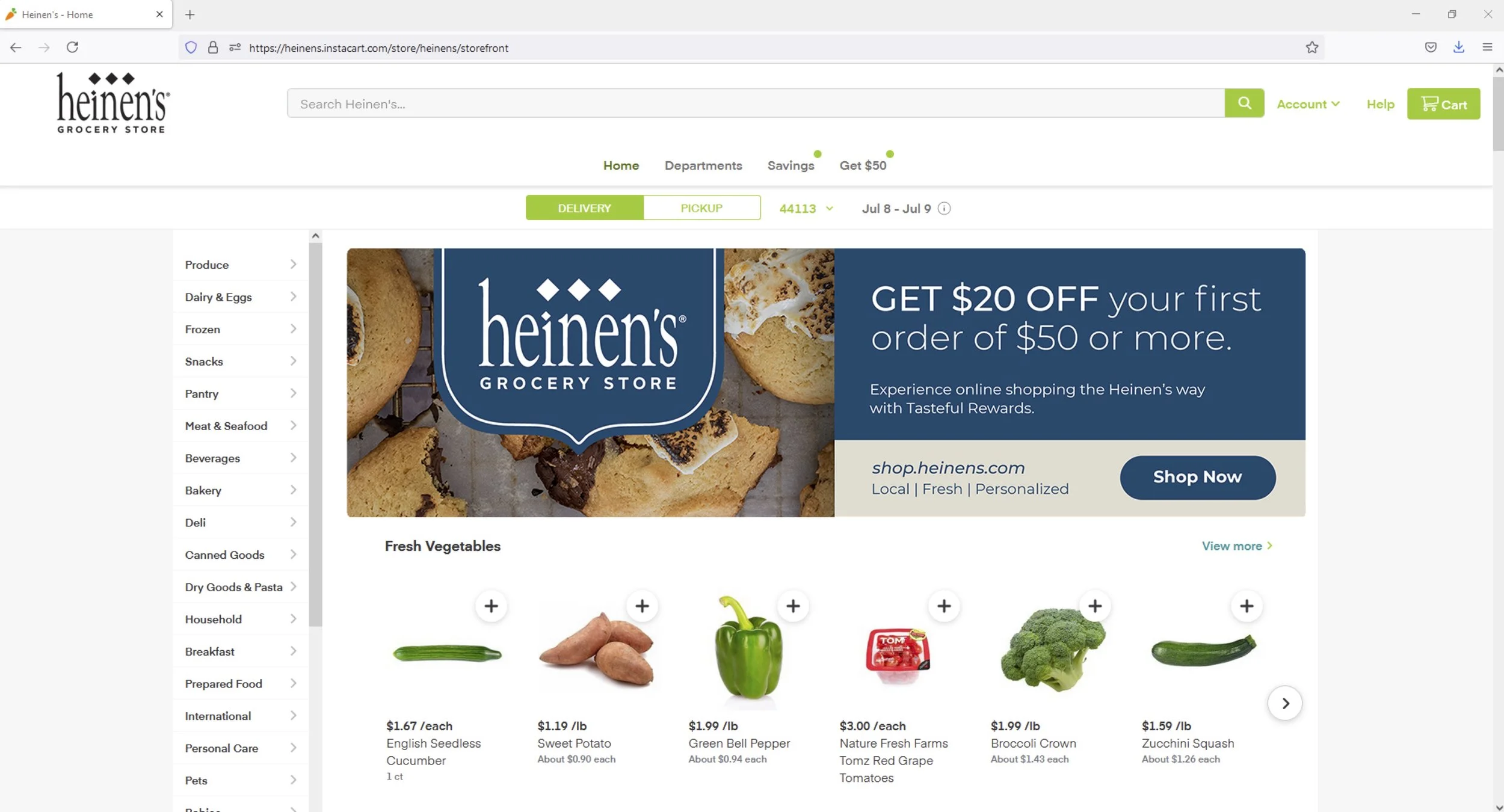1504x812 pixels.
Task: Click the green search magnifier button
Action: [1244, 103]
